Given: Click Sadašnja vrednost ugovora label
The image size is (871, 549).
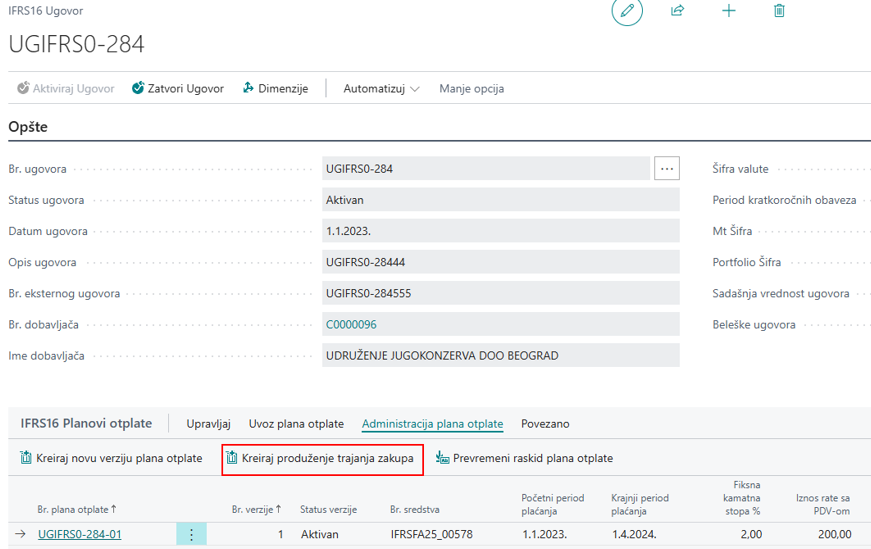Looking at the screenshot, I should (780, 293).
